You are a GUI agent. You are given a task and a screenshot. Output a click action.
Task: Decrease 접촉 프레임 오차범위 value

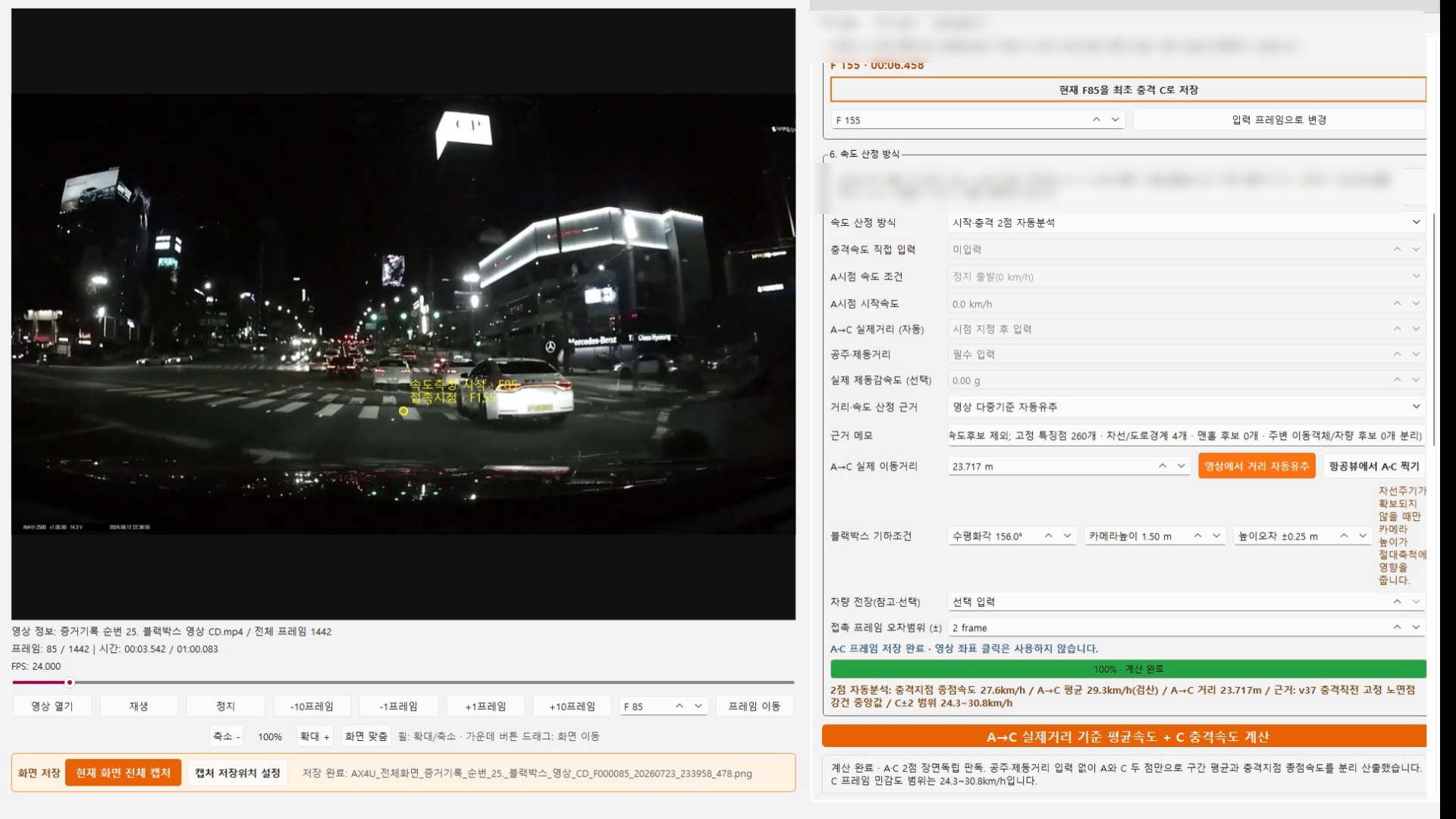tap(1416, 627)
